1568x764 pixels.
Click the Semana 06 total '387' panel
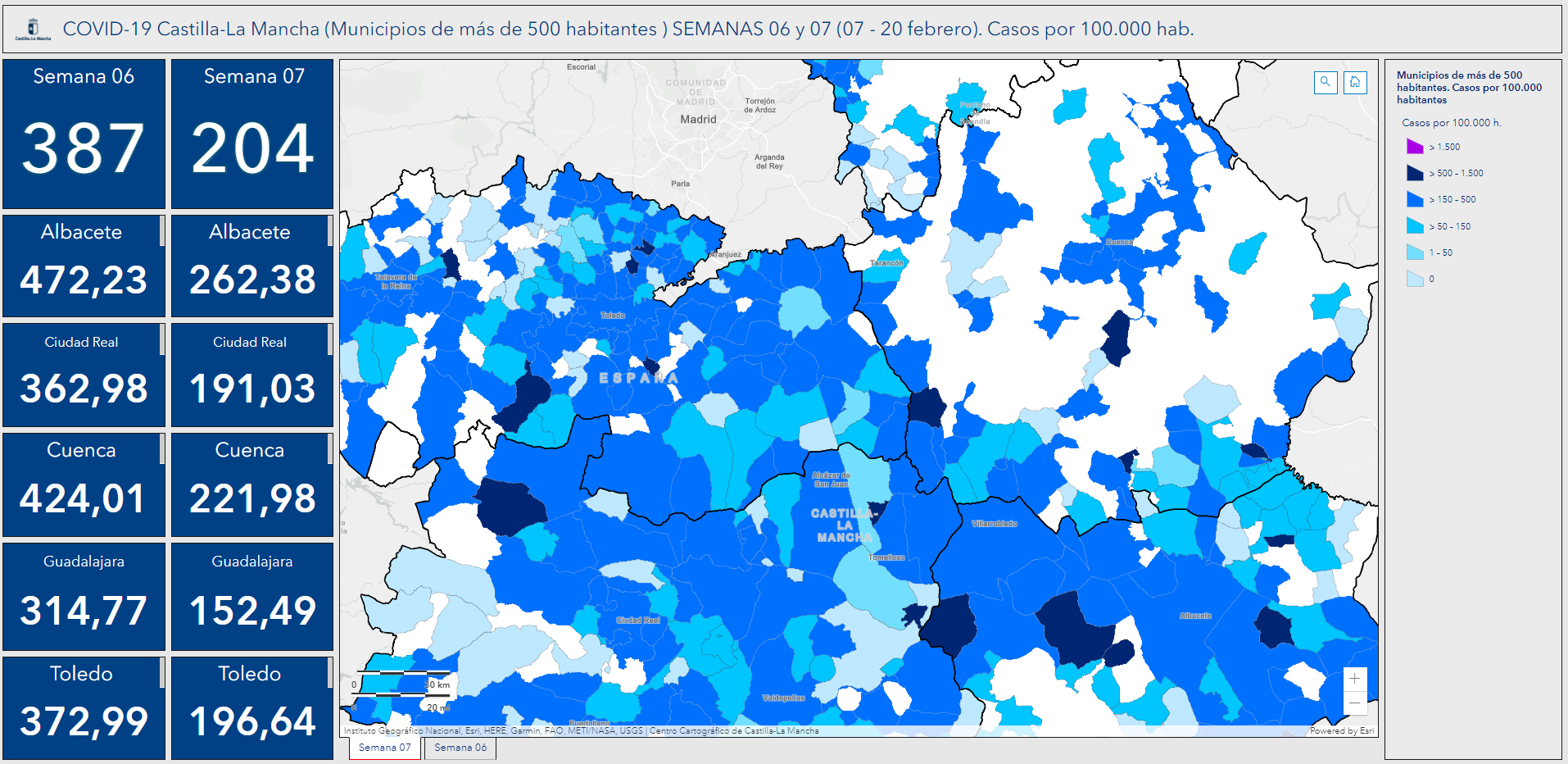pyautogui.click(x=84, y=131)
